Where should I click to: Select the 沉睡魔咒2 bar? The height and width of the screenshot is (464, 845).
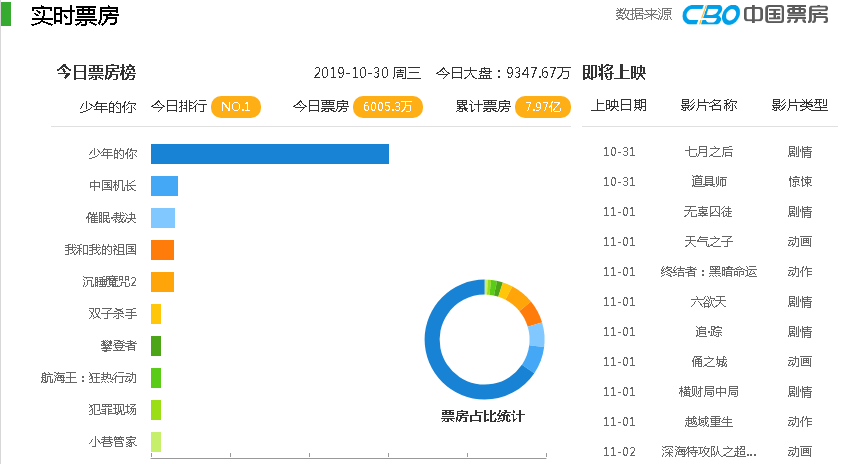click(162, 282)
